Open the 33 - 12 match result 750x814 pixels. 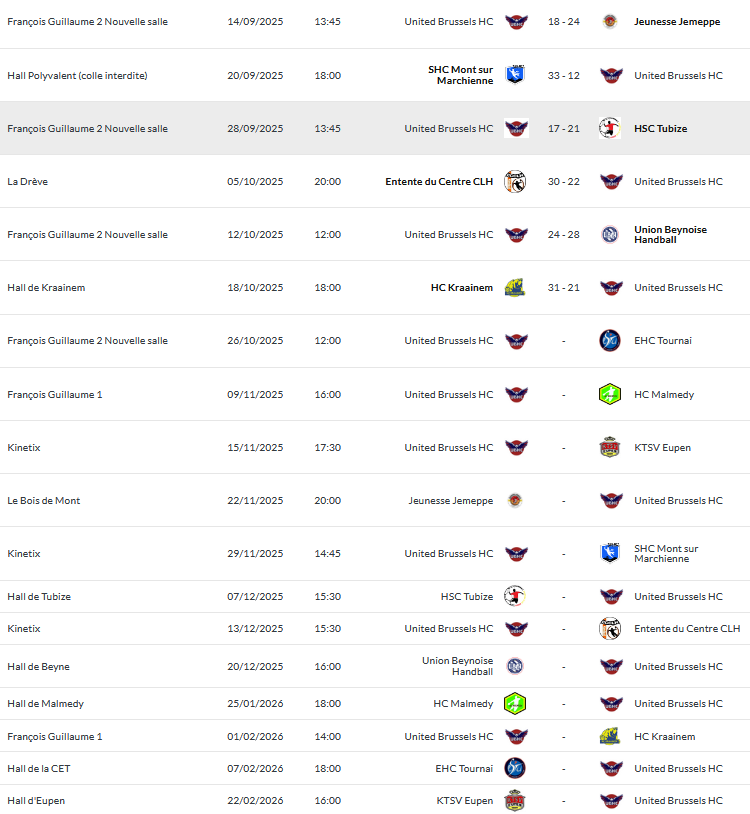pyautogui.click(x=563, y=75)
